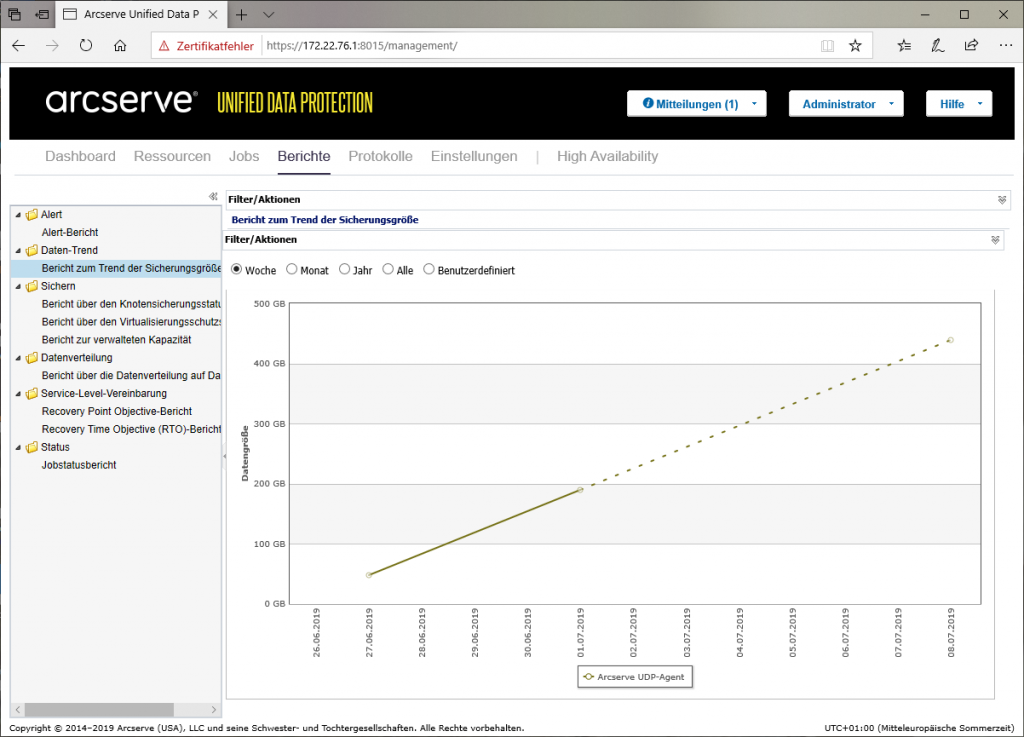The image size is (1024, 737).
Task: Open the Administrator dropdown menu
Action: click(845, 104)
